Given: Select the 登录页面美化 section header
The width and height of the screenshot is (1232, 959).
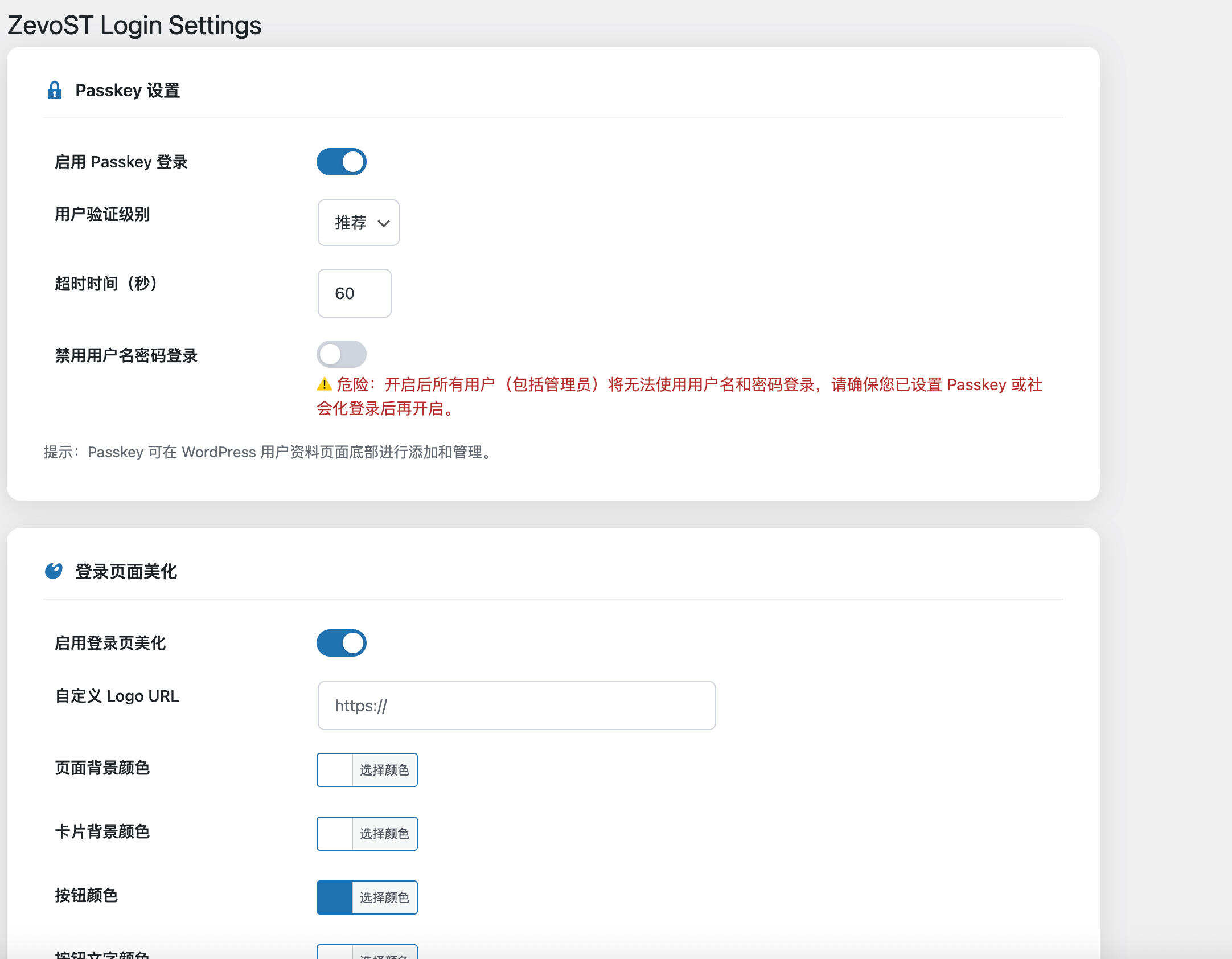Looking at the screenshot, I should (126, 572).
